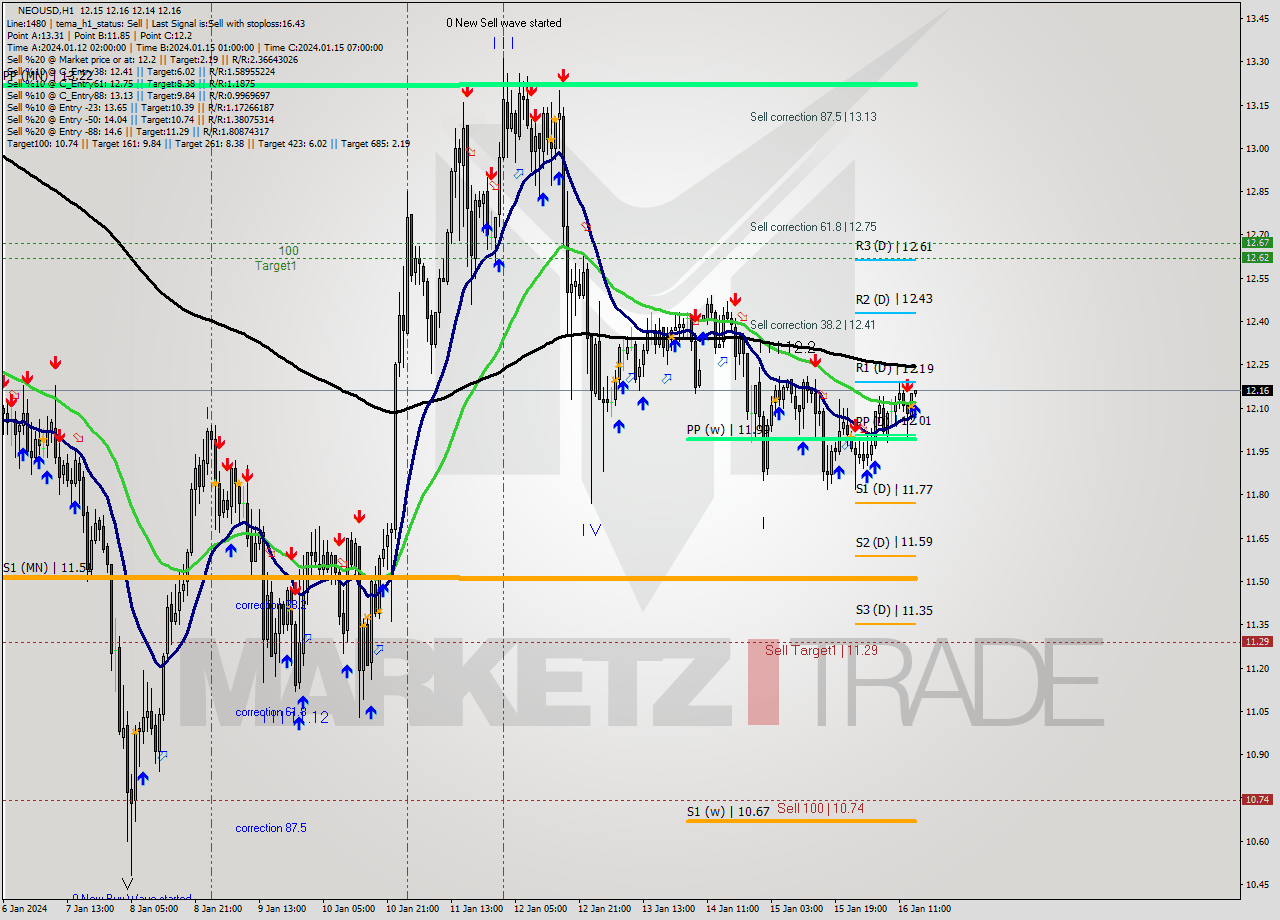Image resolution: width=1280 pixels, height=920 pixels.
Task: Click the '8 Jan 21:00' time axis label
Action: click(x=219, y=909)
